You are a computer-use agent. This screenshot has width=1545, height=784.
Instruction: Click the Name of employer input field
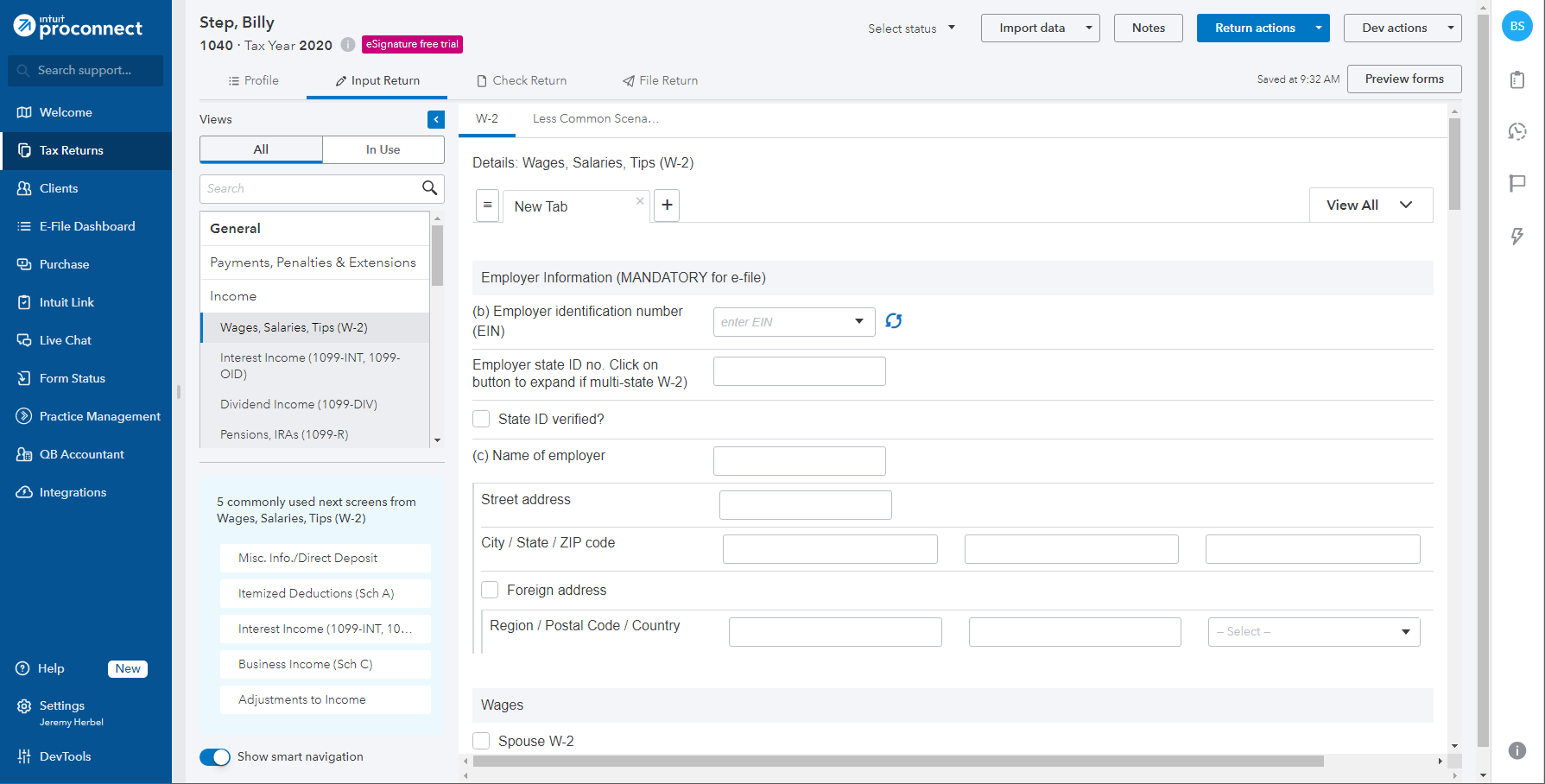tap(800, 461)
